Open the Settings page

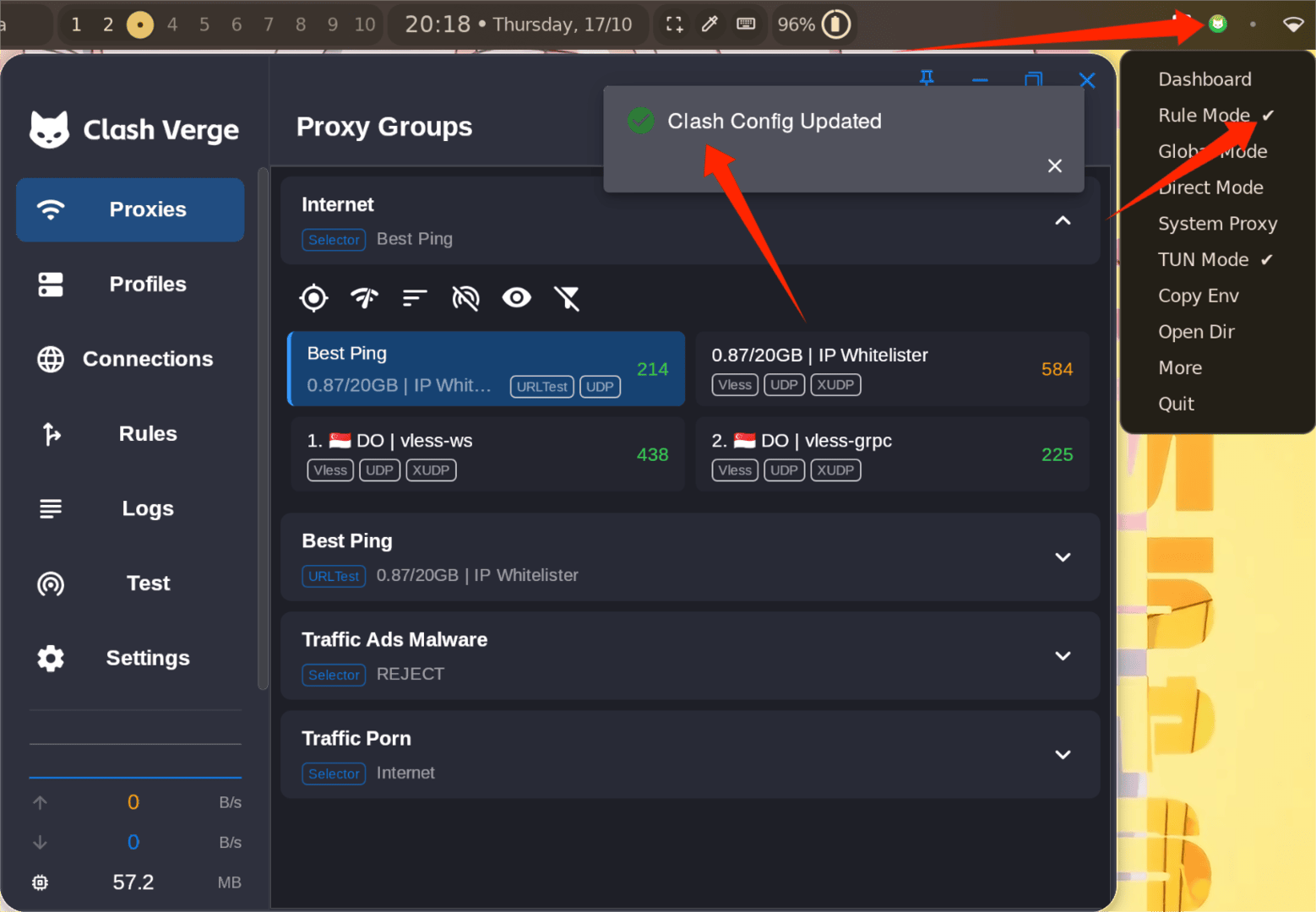coord(130,658)
